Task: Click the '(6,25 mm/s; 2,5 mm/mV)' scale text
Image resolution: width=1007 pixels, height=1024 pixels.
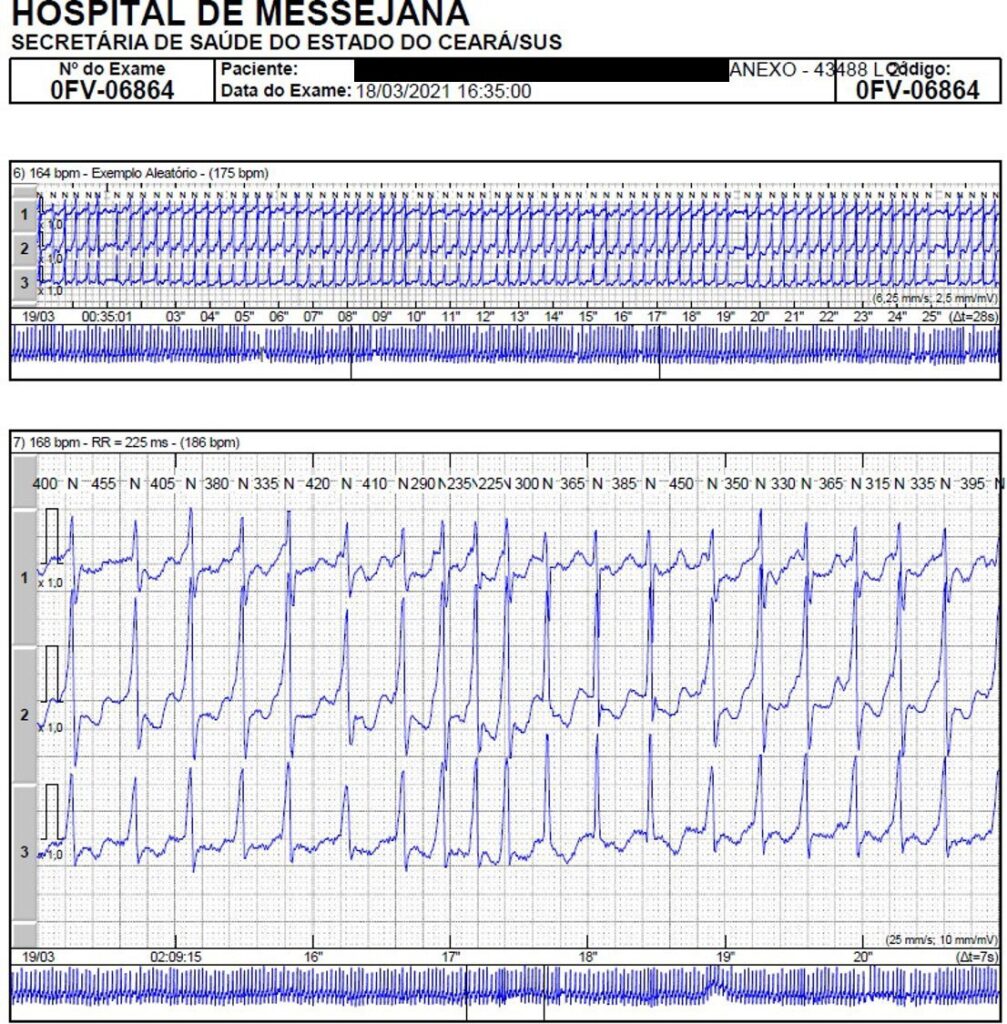Action: click(x=935, y=298)
